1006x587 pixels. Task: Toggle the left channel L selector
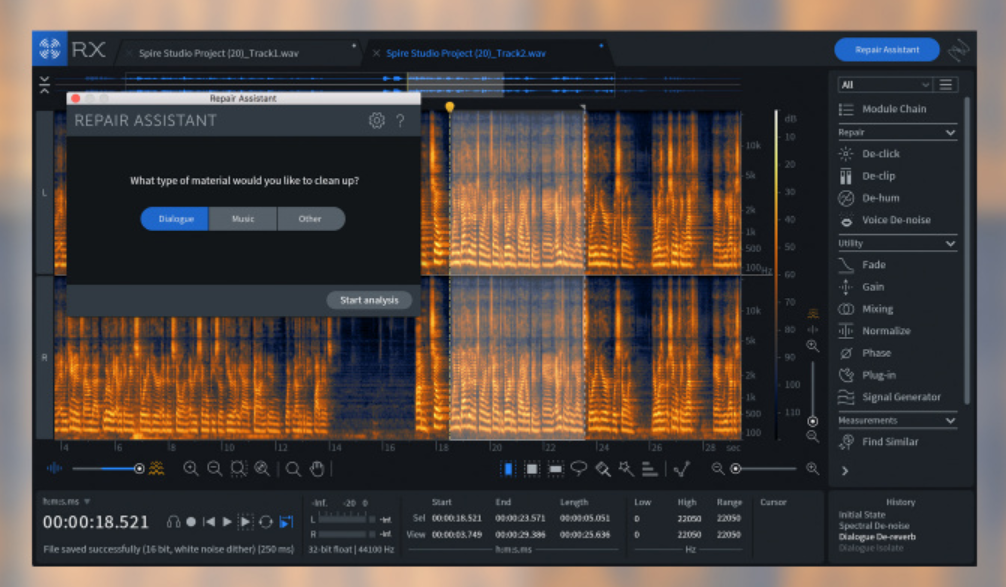click(44, 192)
